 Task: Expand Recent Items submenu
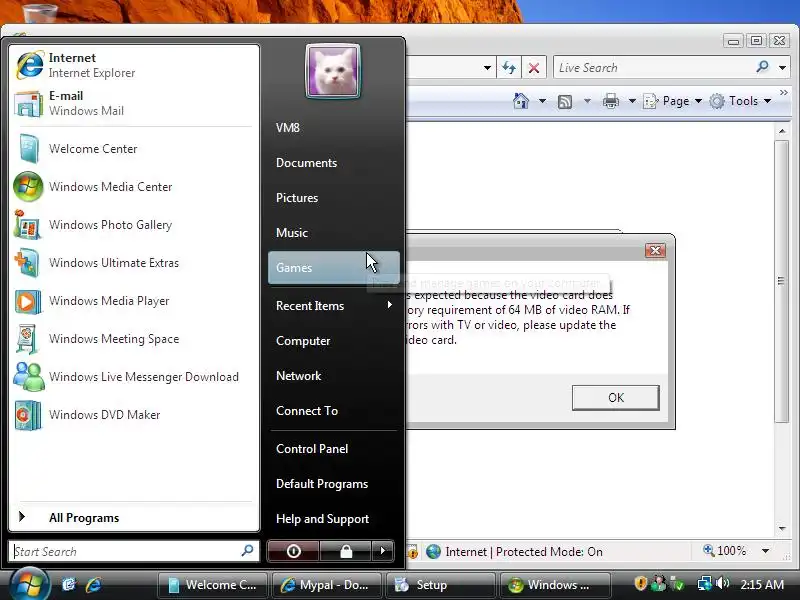333,306
